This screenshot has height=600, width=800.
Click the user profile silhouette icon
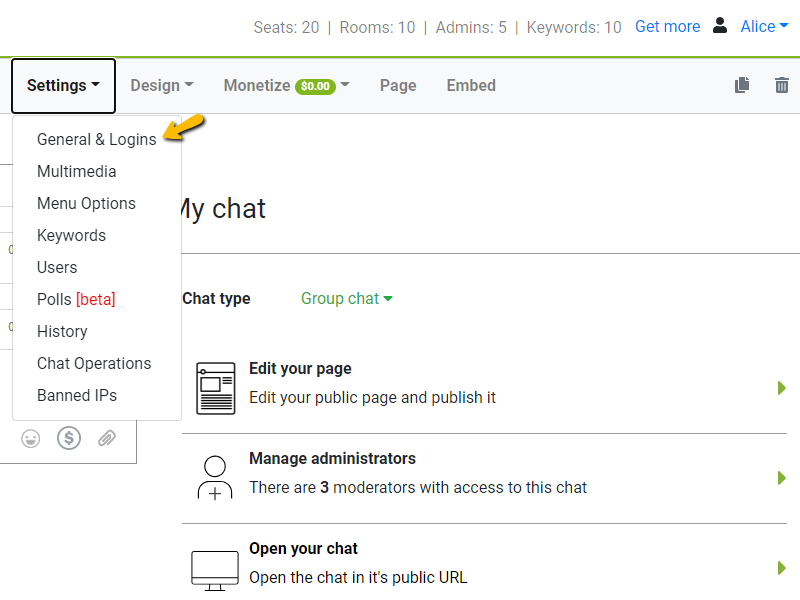(720, 26)
